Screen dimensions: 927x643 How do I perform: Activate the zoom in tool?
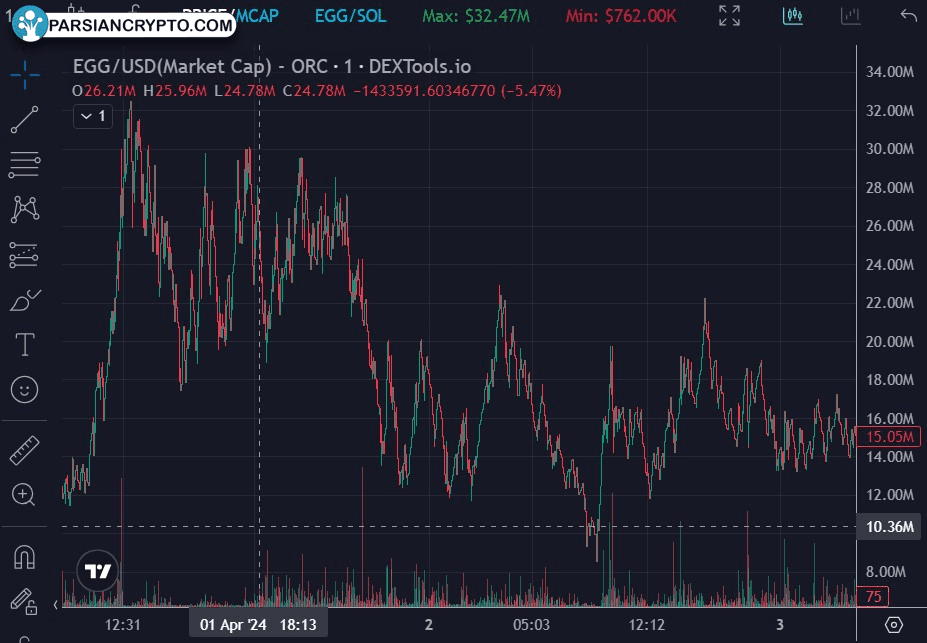coord(25,494)
